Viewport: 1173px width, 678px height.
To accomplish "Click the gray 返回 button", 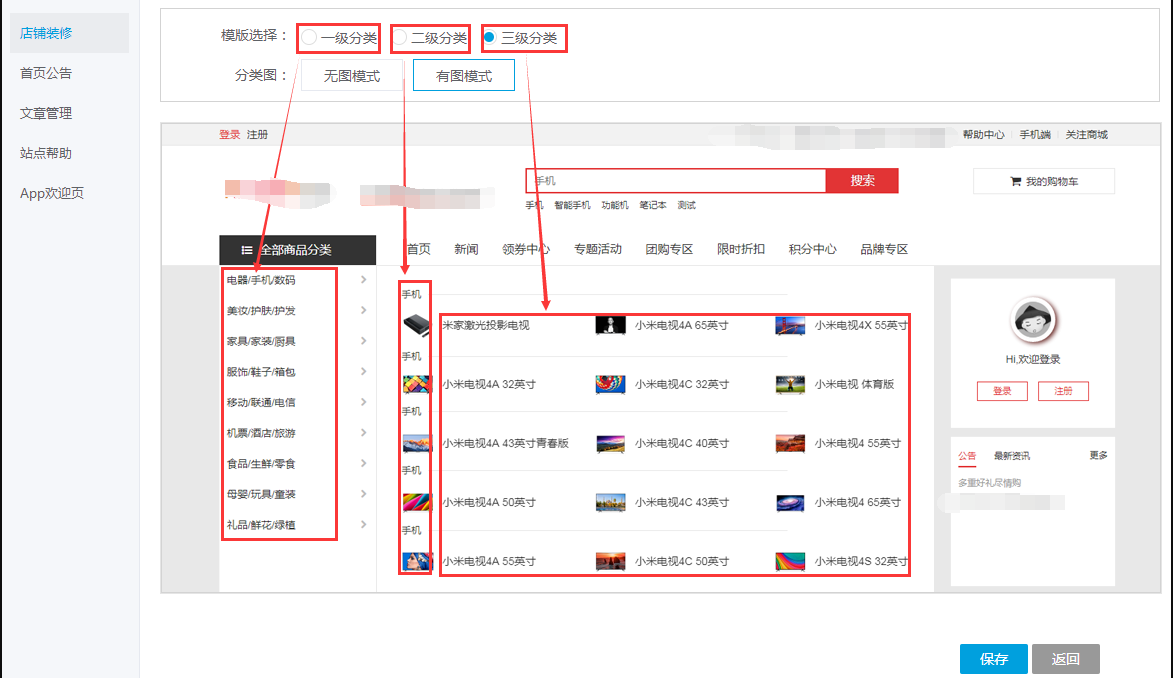I will (1065, 659).
